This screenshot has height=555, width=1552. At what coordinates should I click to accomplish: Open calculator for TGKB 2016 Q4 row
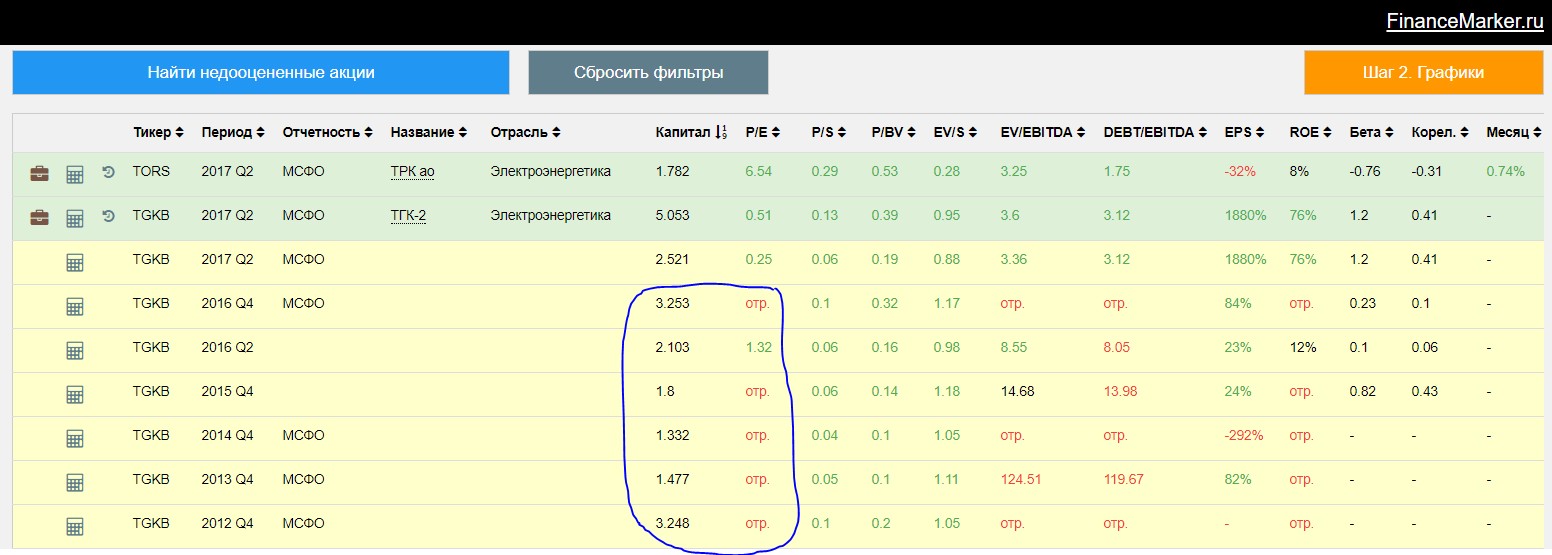click(x=75, y=305)
